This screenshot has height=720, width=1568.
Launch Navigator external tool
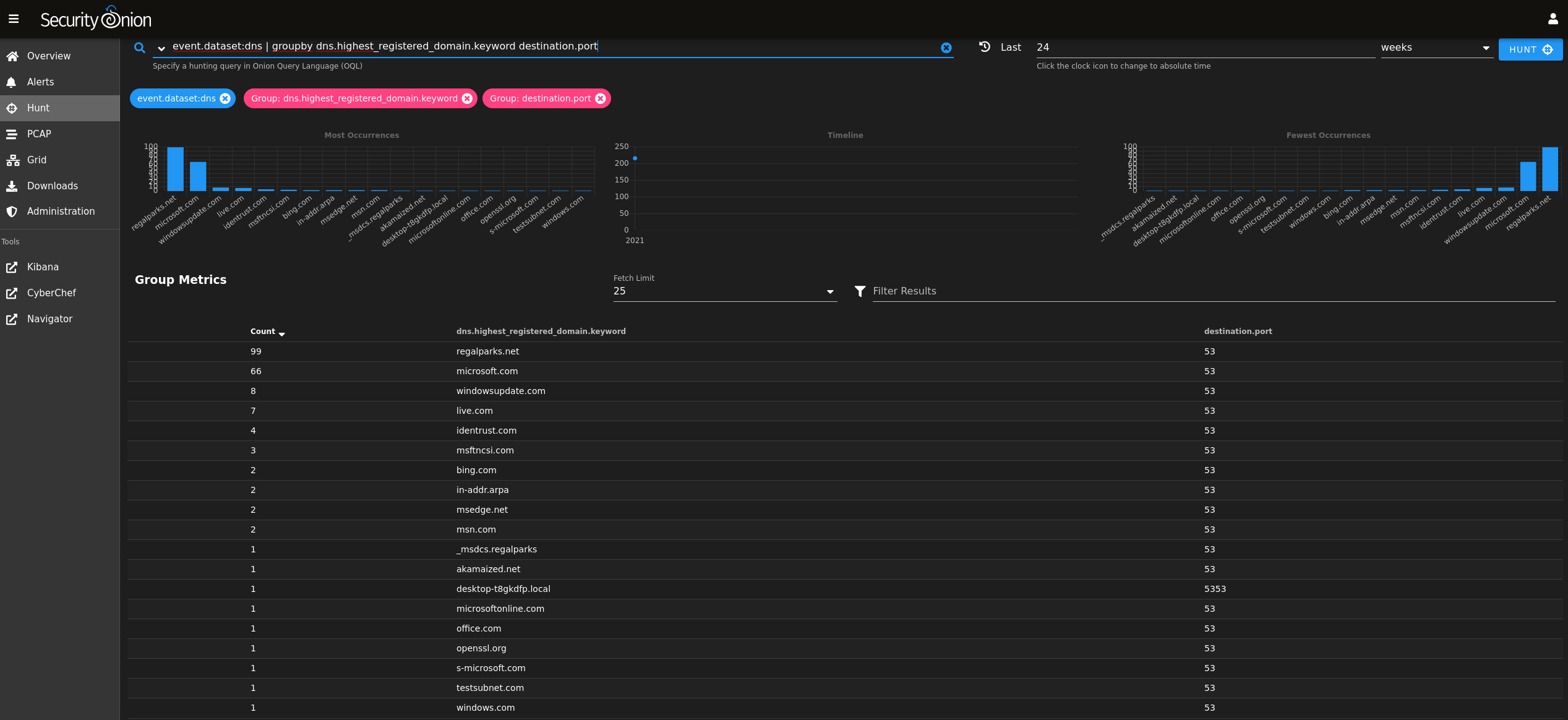click(x=60, y=319)
